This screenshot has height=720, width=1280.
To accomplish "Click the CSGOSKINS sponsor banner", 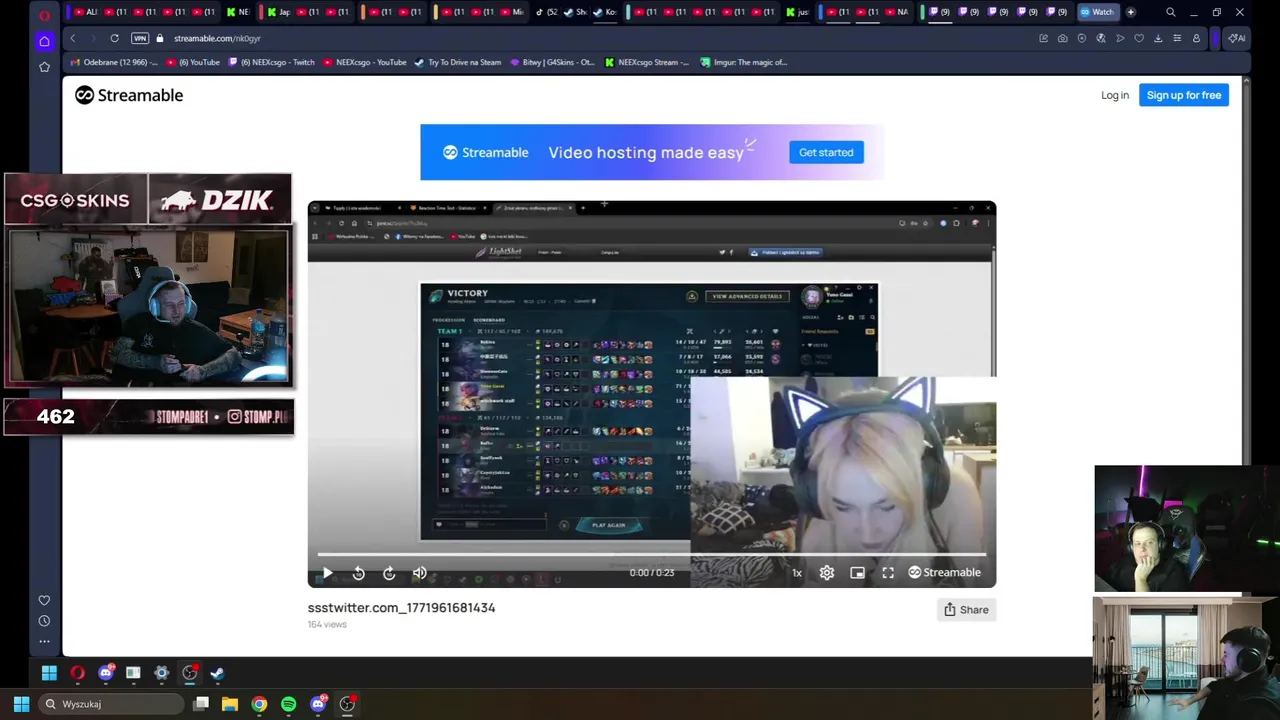I will [x=76, y=200].
